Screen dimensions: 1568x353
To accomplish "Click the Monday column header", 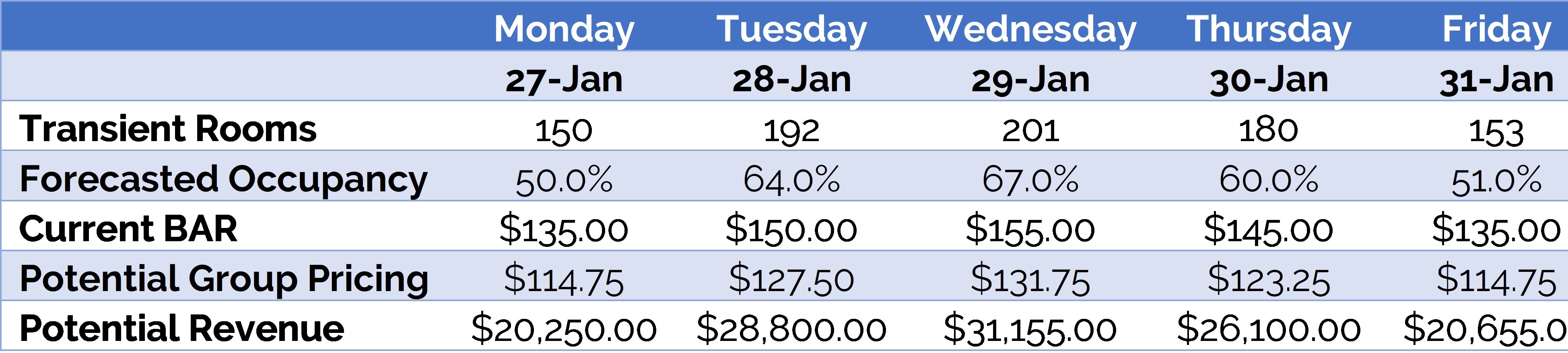I will click(564, 29).
